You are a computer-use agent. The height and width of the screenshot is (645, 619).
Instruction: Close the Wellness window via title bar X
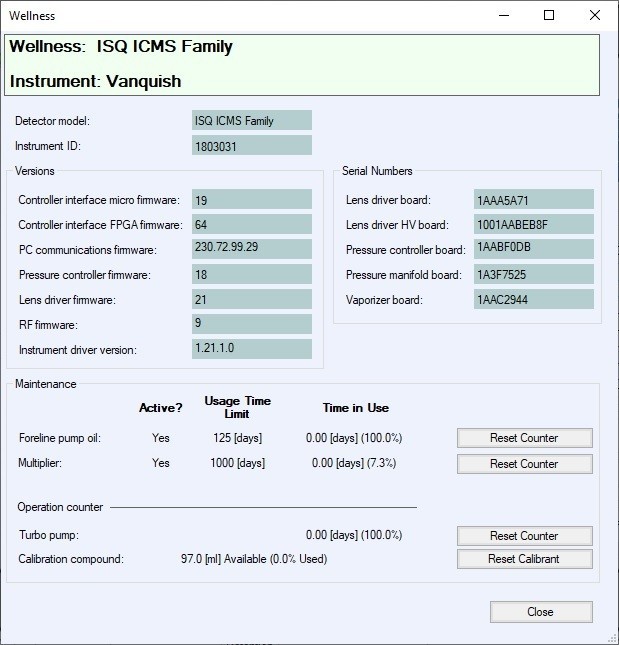(596, 15)
